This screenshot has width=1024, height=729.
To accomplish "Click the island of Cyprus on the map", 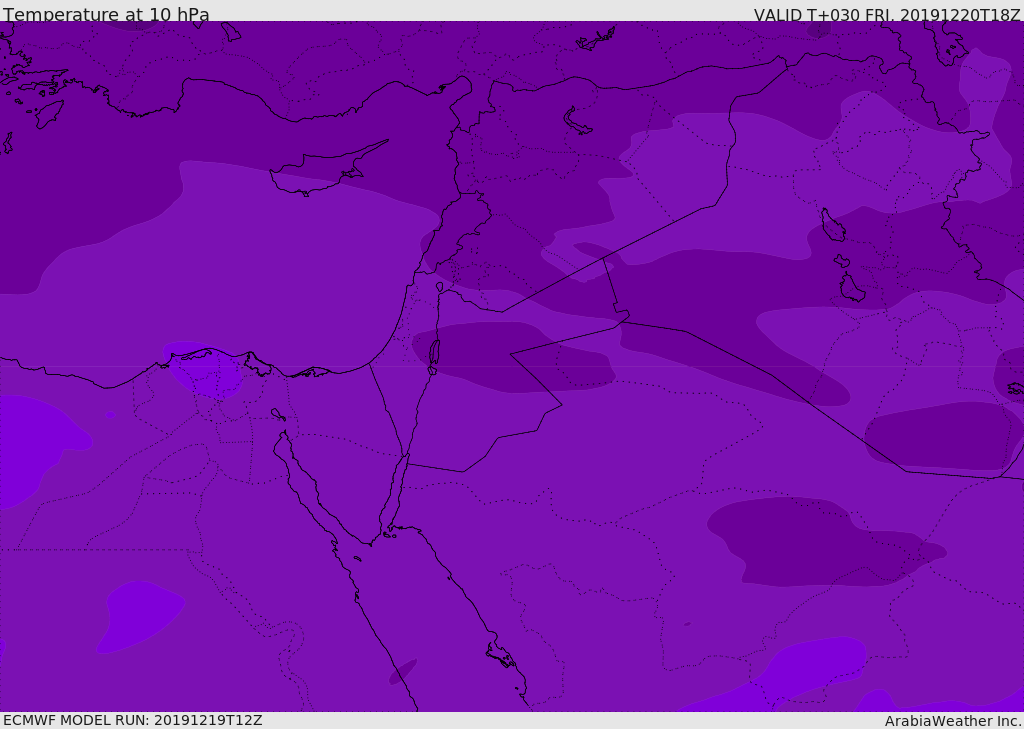I will (x=327, y=169).
